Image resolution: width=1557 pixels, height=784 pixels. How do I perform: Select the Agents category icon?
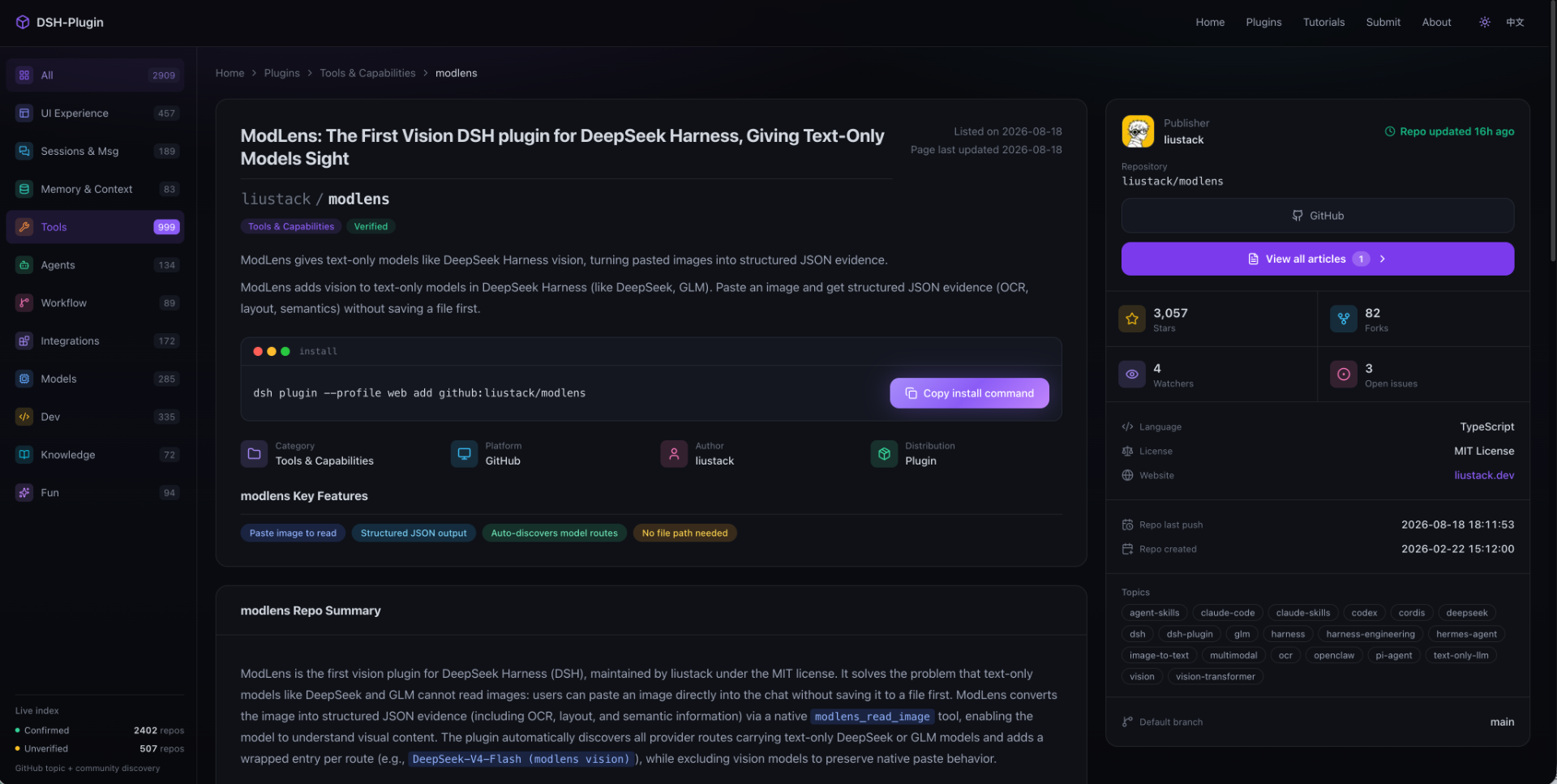(x=24, y=265)
